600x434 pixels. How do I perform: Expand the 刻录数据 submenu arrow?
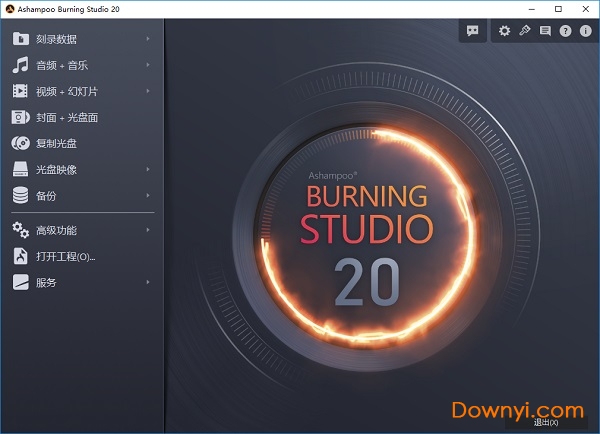pyautogui.click(x=148, y=39)
